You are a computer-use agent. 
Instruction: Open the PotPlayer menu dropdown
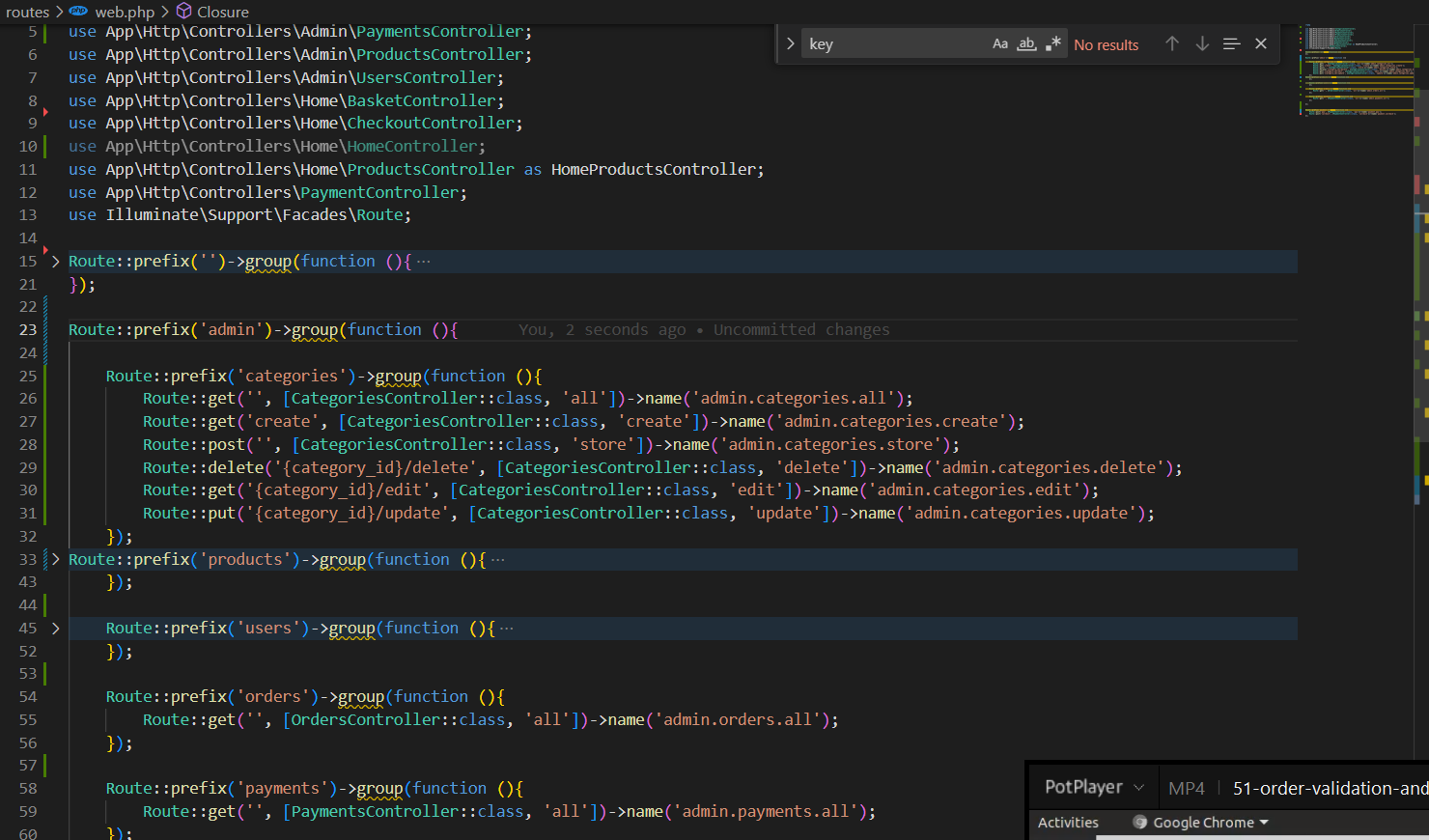1094,788
